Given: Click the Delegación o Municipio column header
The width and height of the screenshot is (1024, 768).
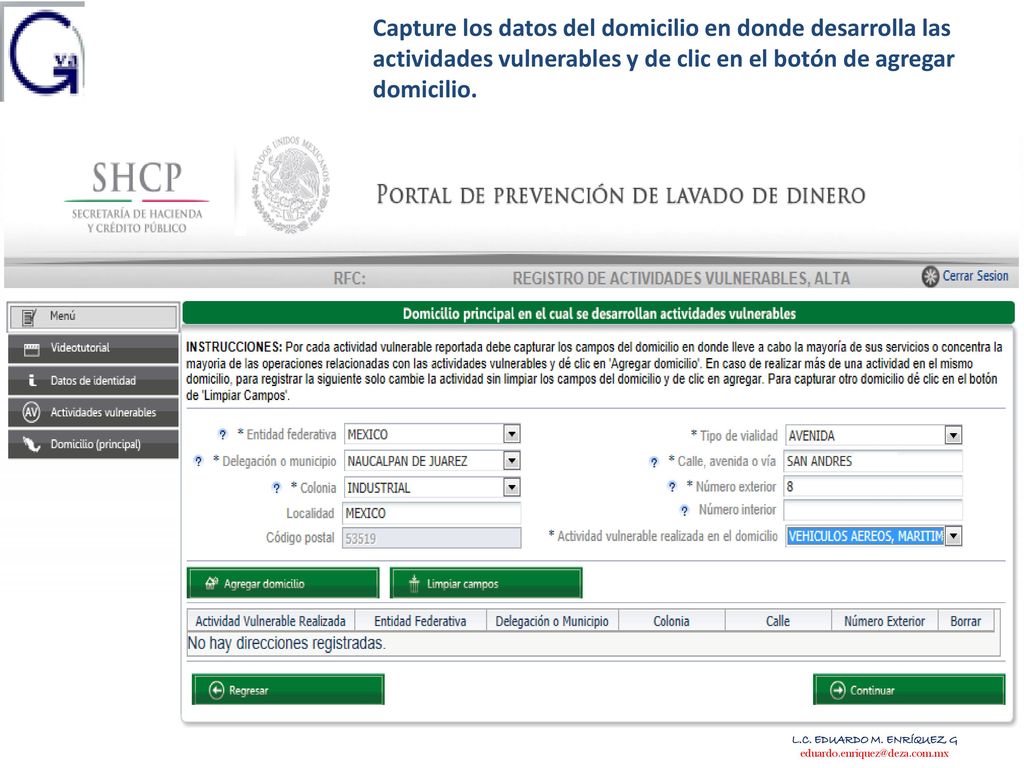Looking at the screenshot, I should [552, 621].
